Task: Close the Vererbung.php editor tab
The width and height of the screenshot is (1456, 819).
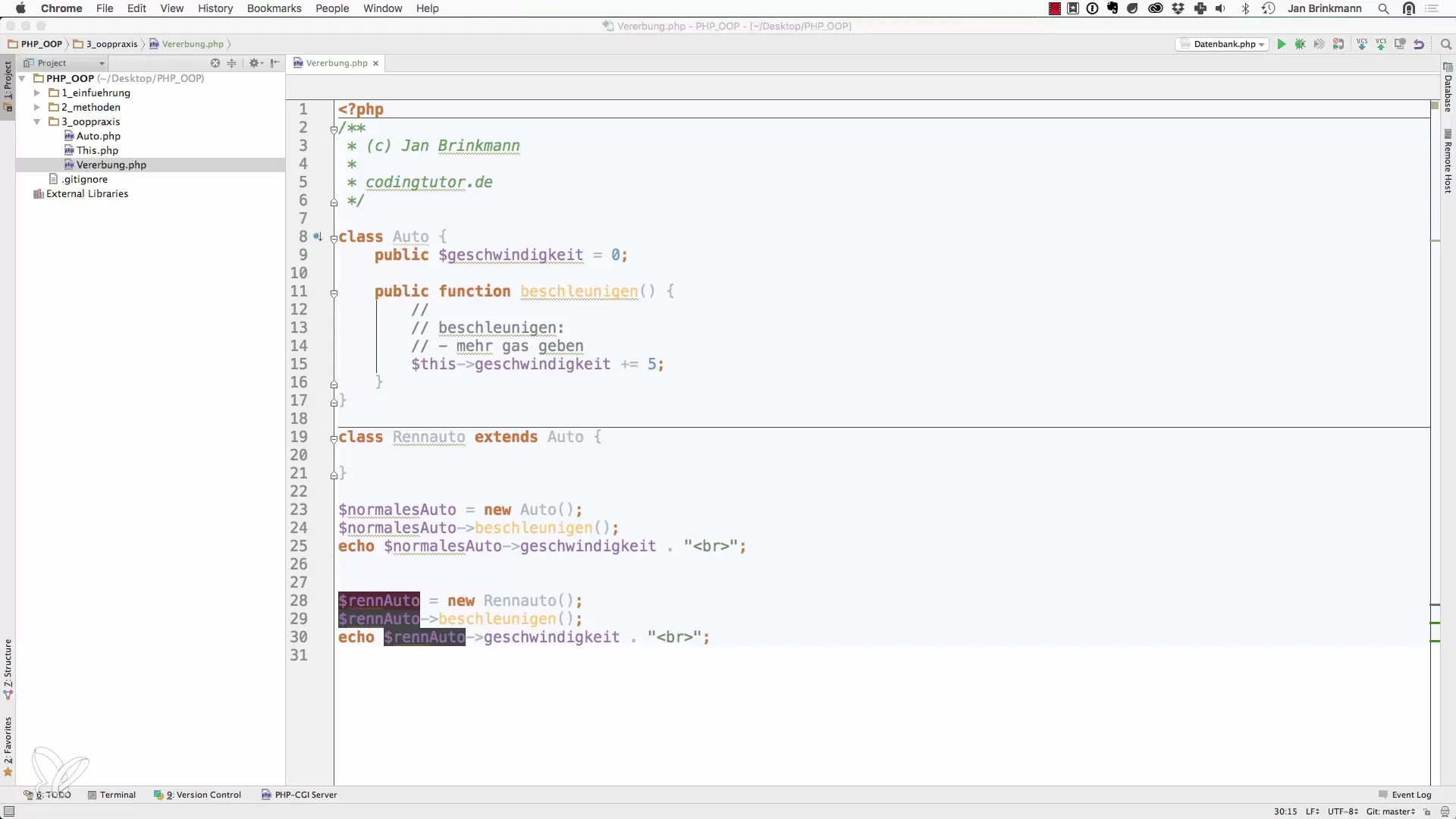Action: pos(375,64)
